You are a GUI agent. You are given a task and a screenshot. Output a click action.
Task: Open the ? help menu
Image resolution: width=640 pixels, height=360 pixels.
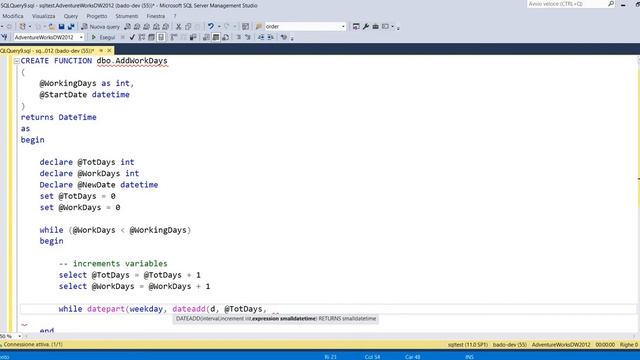coord(175,16)
